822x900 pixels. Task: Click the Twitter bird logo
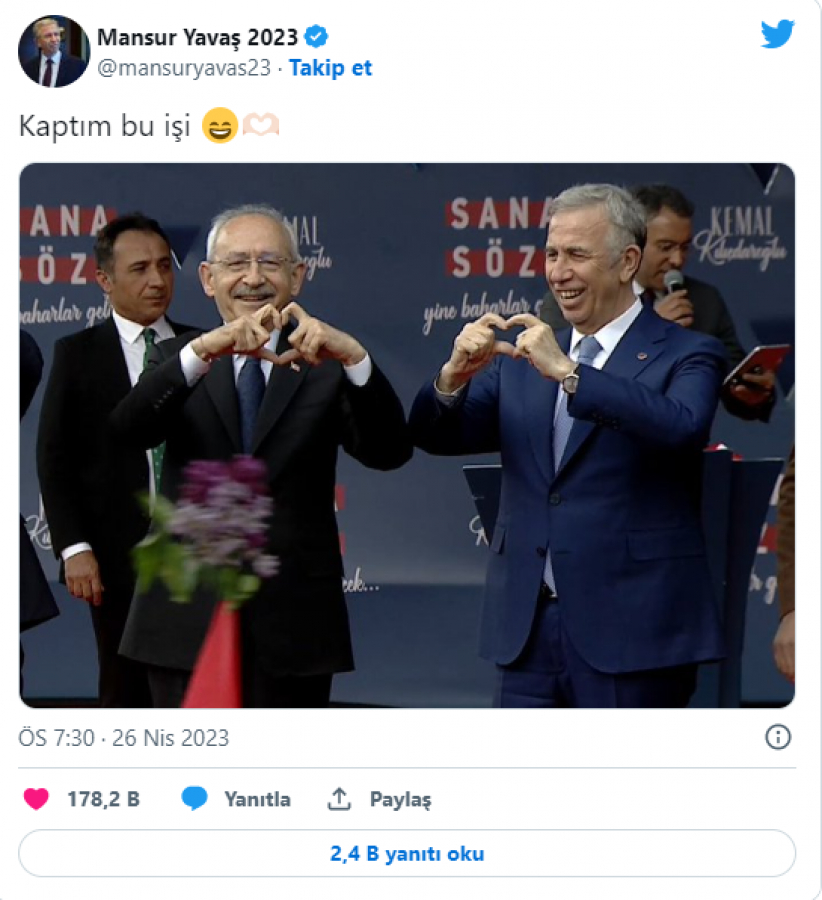[x=777, y=35]
